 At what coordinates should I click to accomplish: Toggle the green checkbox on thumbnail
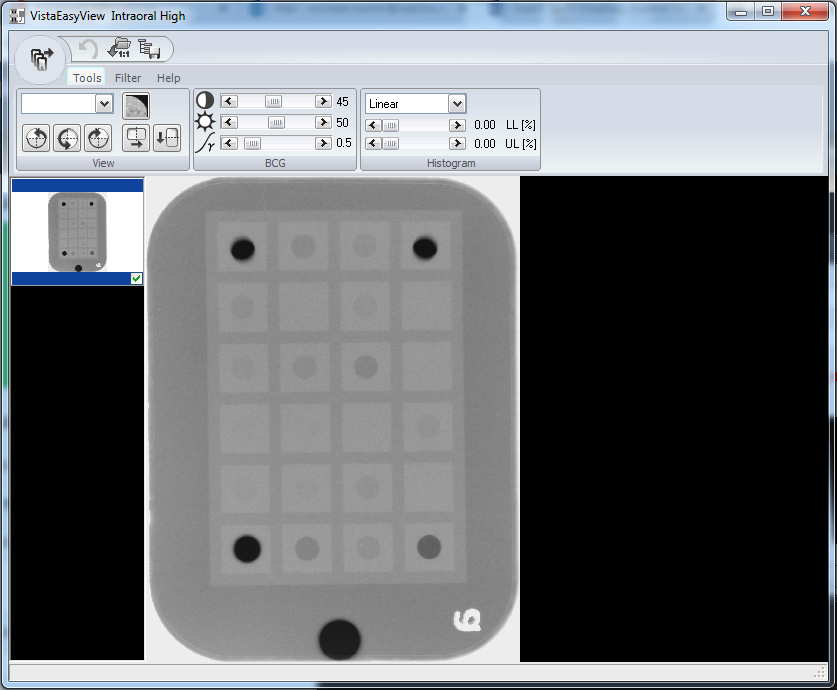coord(136,279)
